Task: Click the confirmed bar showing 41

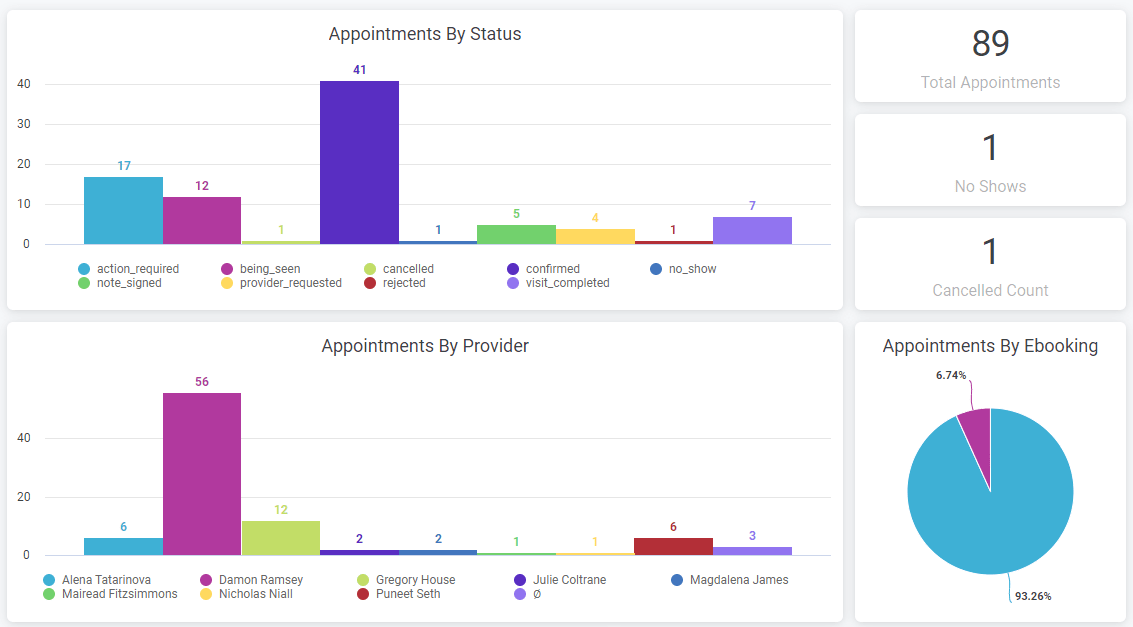Action: 359,162
